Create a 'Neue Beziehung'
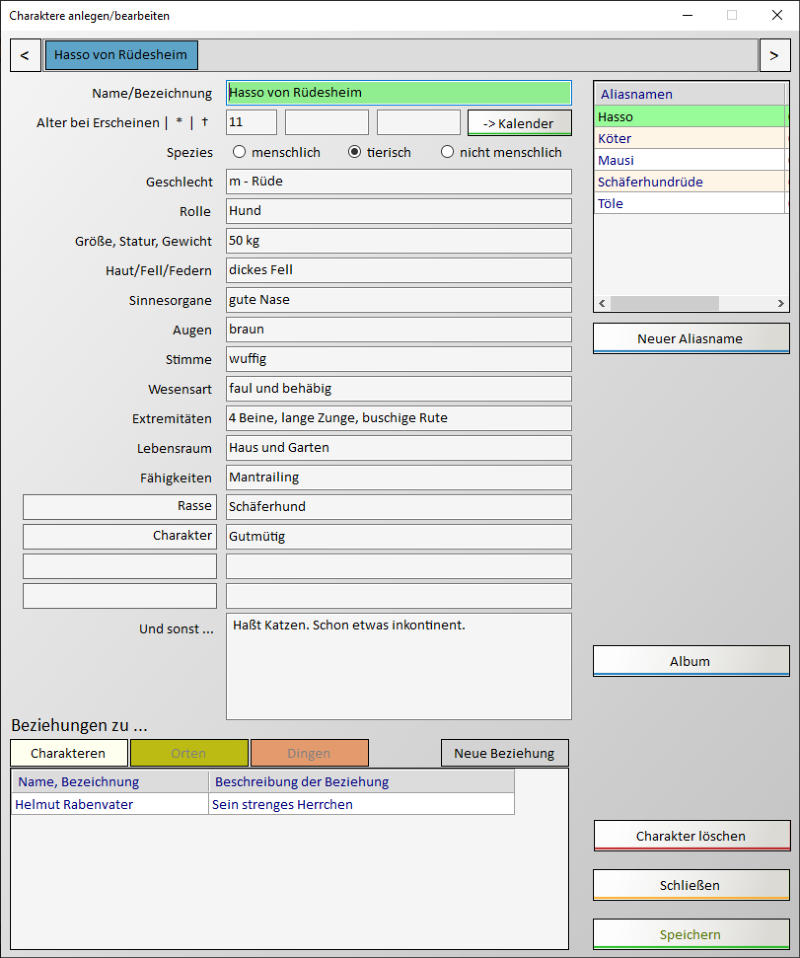 504,753
